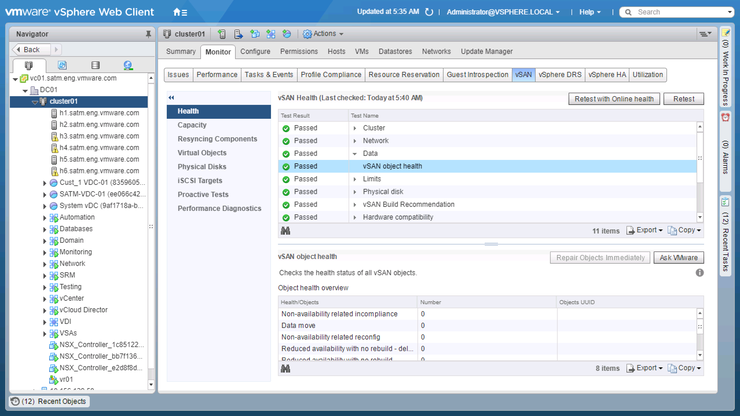Expand the Cluster health test row
This screenshot has width=740, height=416.
[x=355, y=128]
